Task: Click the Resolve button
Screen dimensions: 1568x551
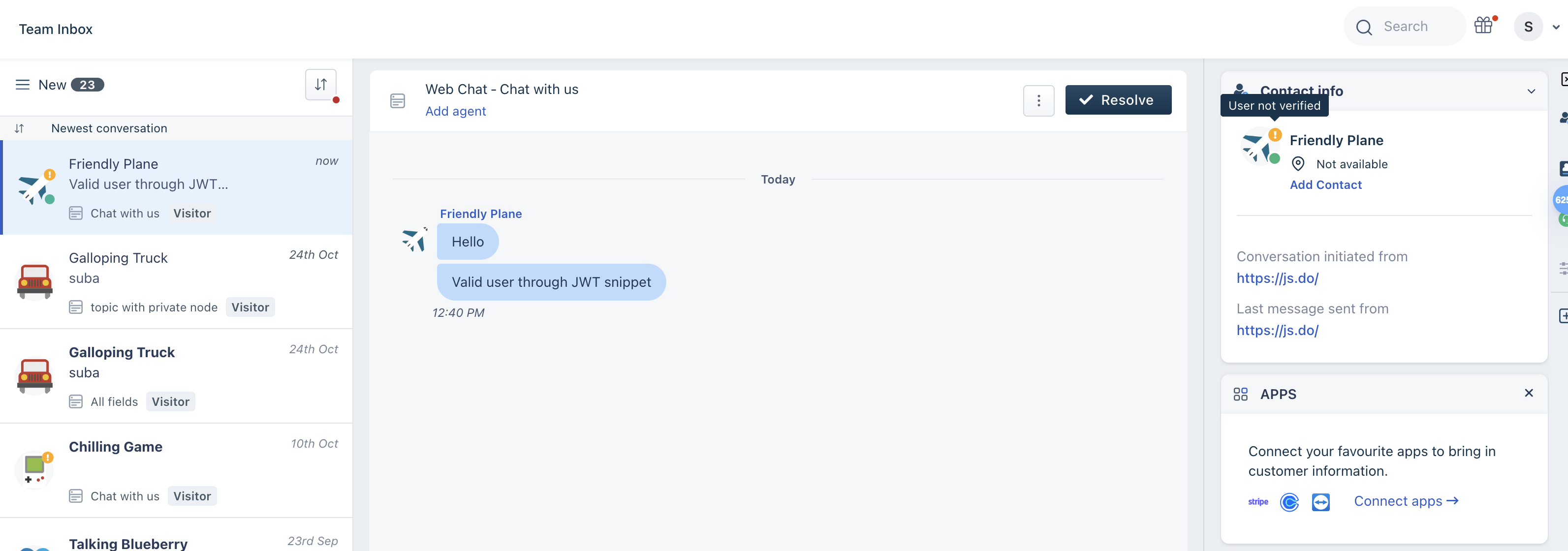Action: (x=1118, y=100)
